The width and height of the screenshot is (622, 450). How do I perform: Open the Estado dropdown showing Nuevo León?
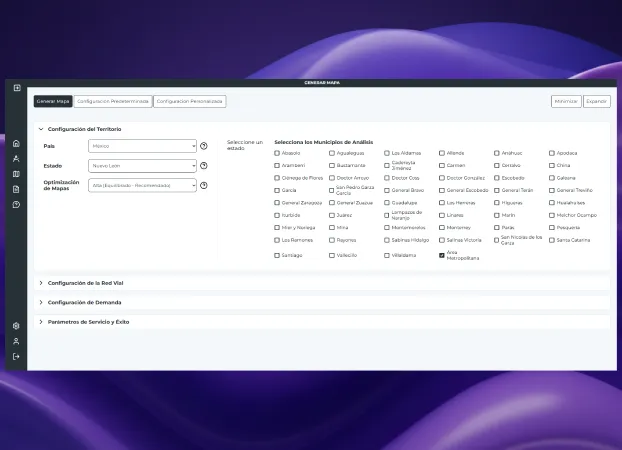[143, 165]
